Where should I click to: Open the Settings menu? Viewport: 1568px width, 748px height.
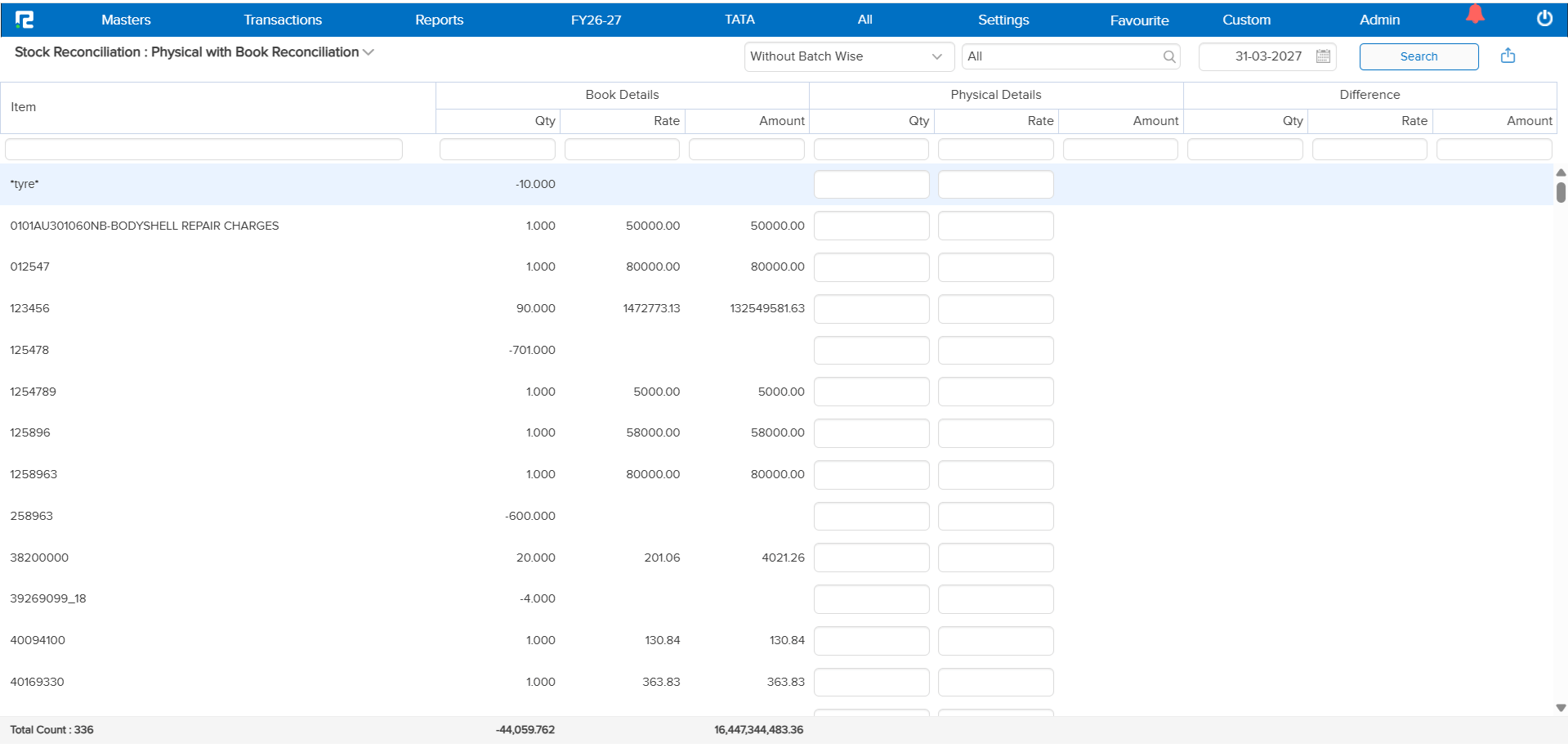1003,20
